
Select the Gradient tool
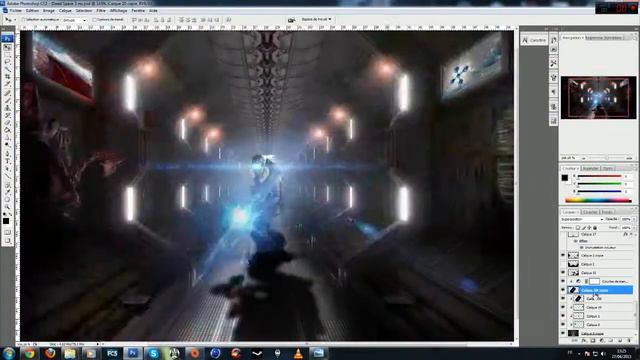click(8, 130)
